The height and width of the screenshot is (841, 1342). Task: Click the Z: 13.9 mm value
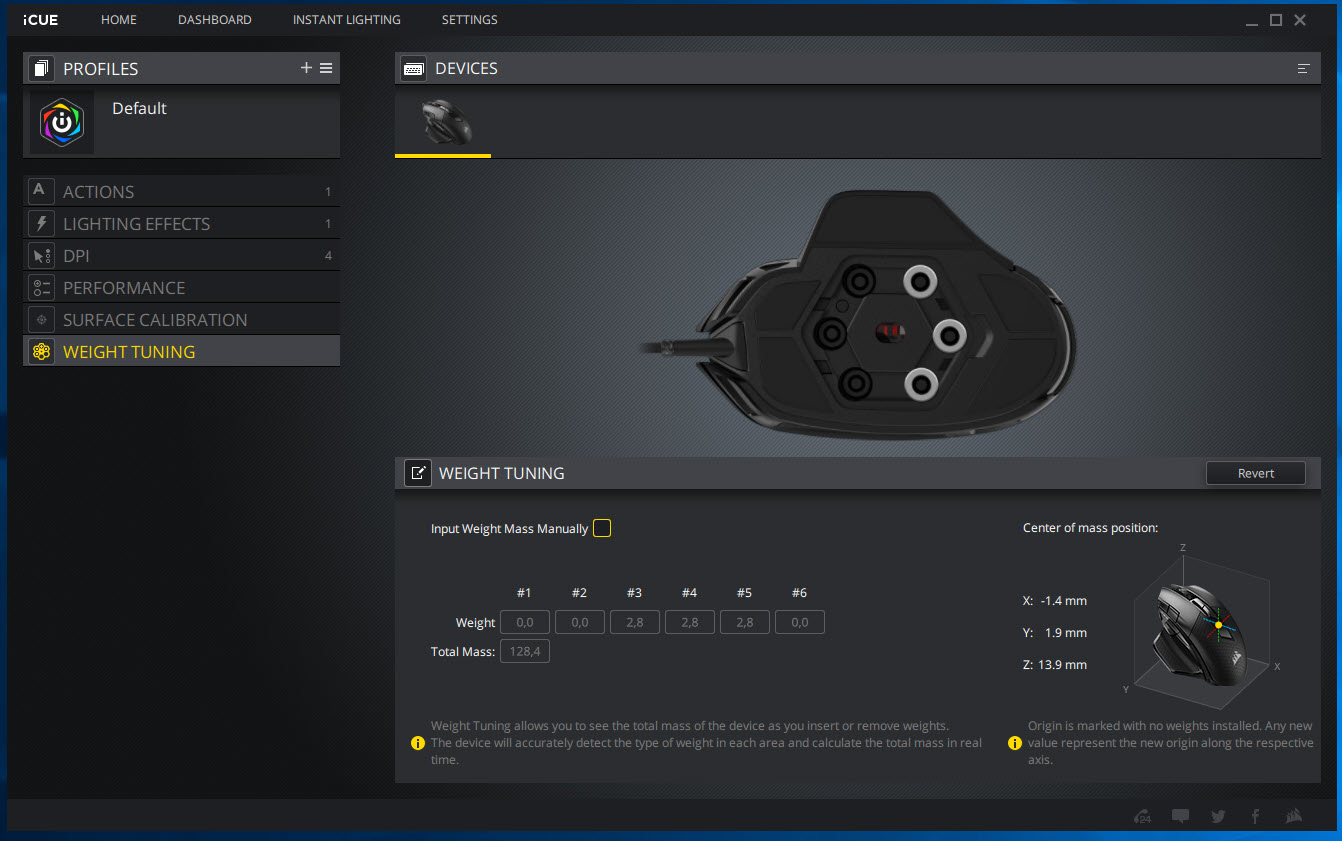click(1054, 664)
